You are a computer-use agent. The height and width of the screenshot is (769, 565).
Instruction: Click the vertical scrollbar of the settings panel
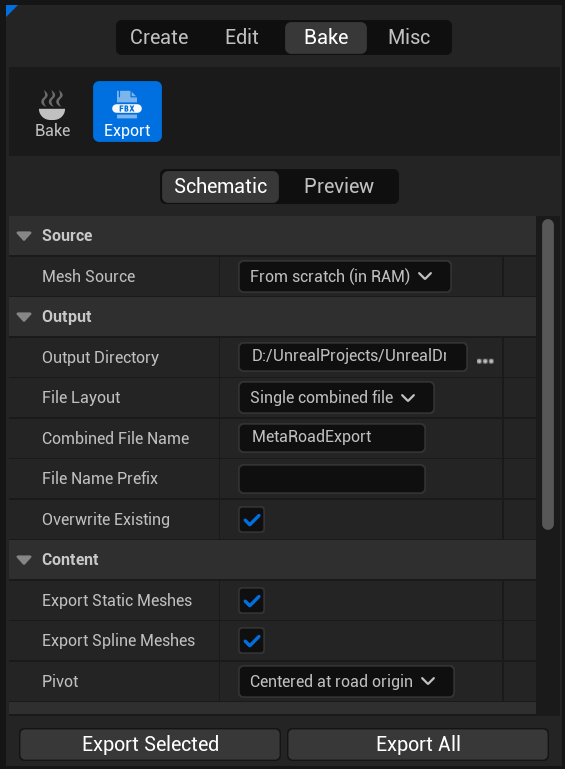coord(548,374)
